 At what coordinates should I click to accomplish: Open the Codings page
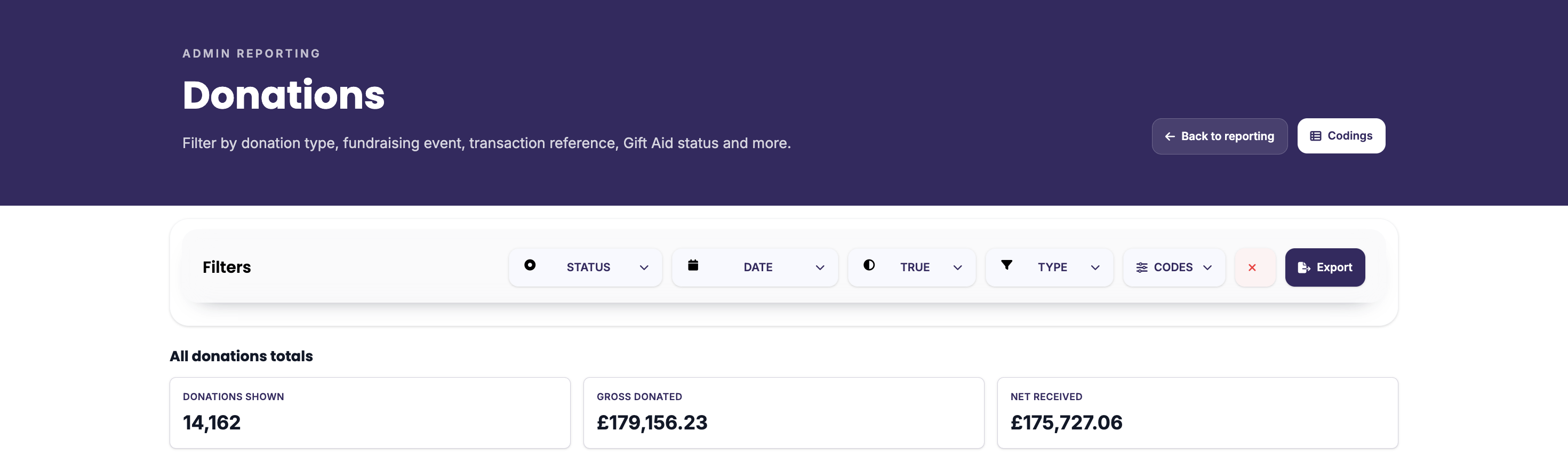click(1341, 136)
